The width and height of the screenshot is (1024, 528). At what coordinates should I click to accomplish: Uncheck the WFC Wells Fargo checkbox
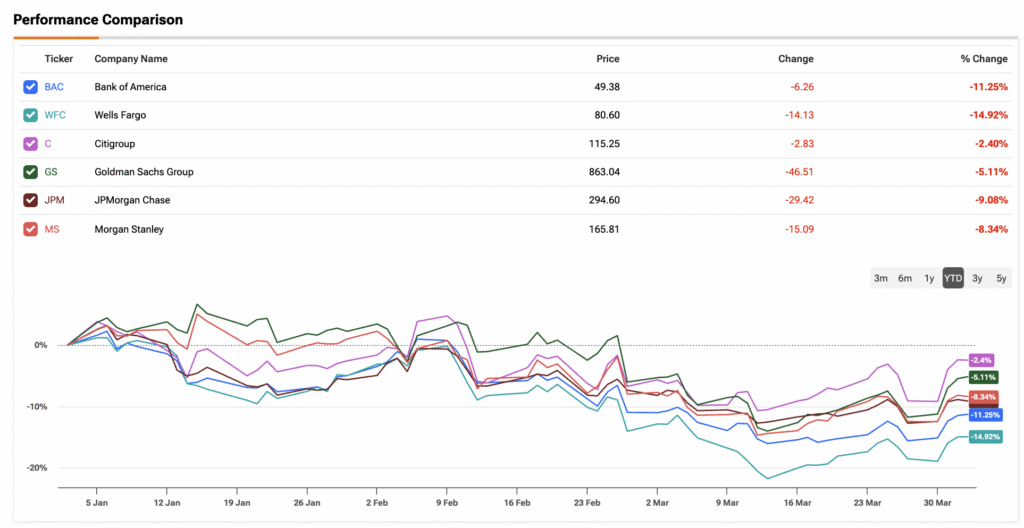[30, 115]
